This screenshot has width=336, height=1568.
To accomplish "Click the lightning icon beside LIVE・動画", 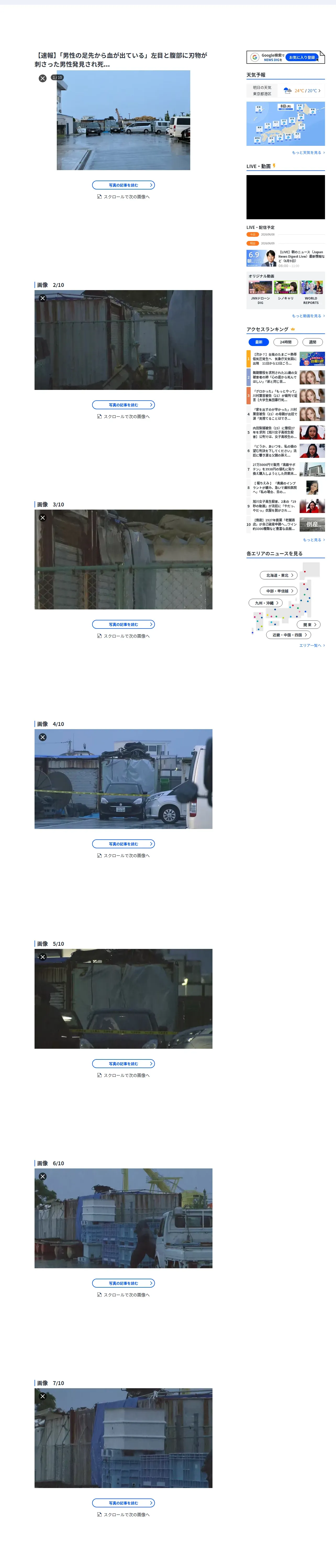I will tap(275, 166).
